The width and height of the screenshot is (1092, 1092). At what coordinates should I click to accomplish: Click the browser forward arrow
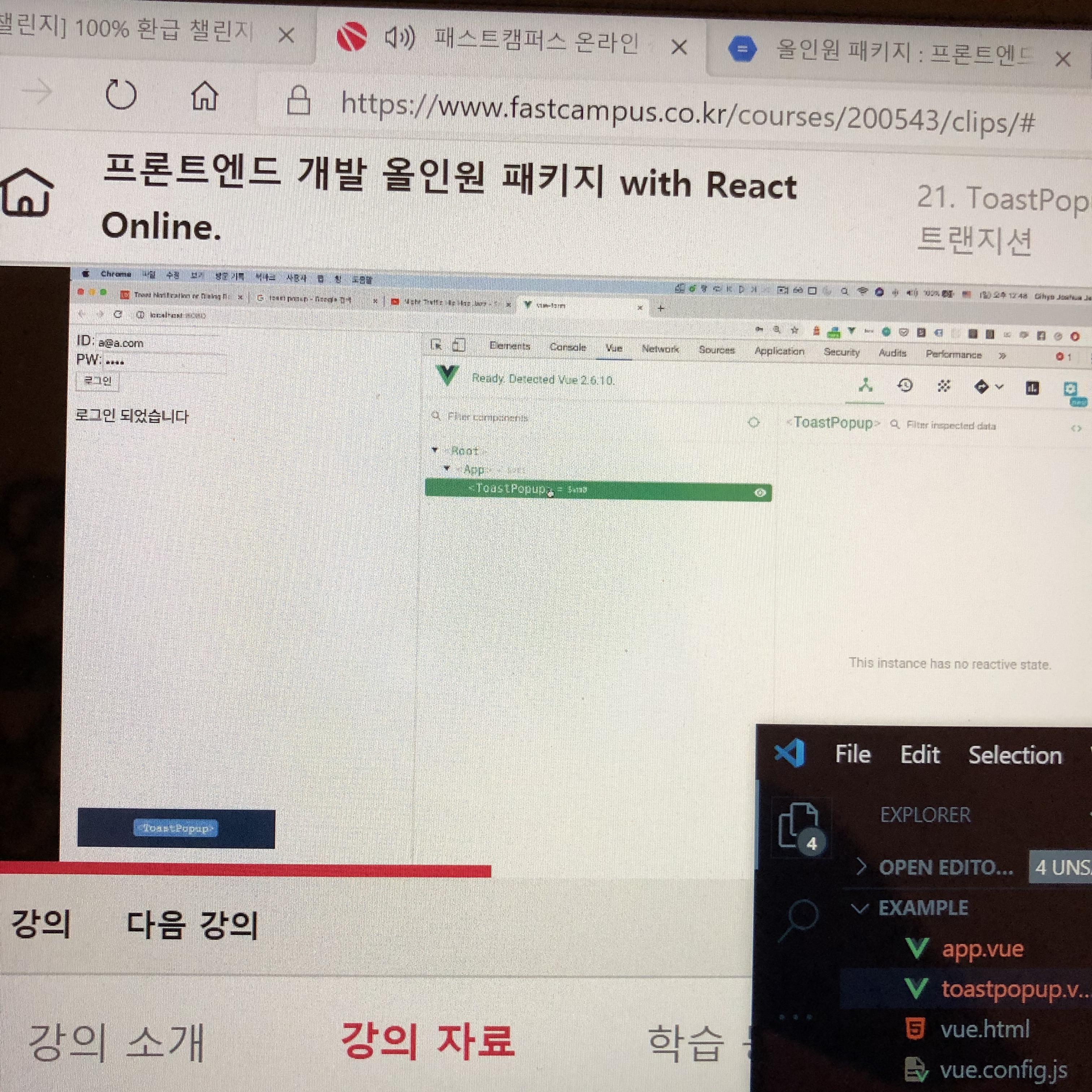point(37,92)
